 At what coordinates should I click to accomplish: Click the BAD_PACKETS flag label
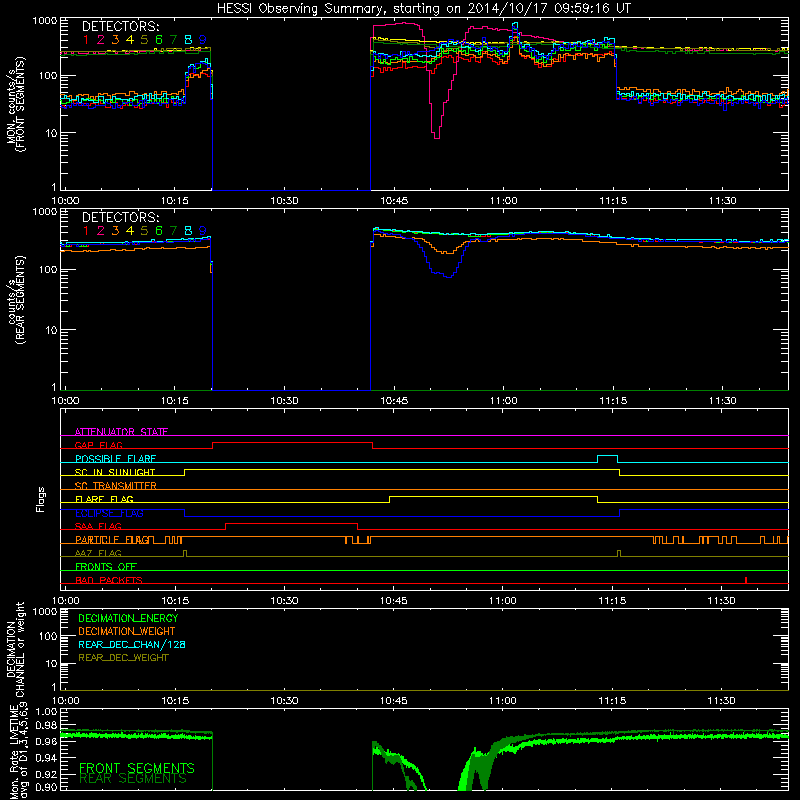[x=109, y=580]
